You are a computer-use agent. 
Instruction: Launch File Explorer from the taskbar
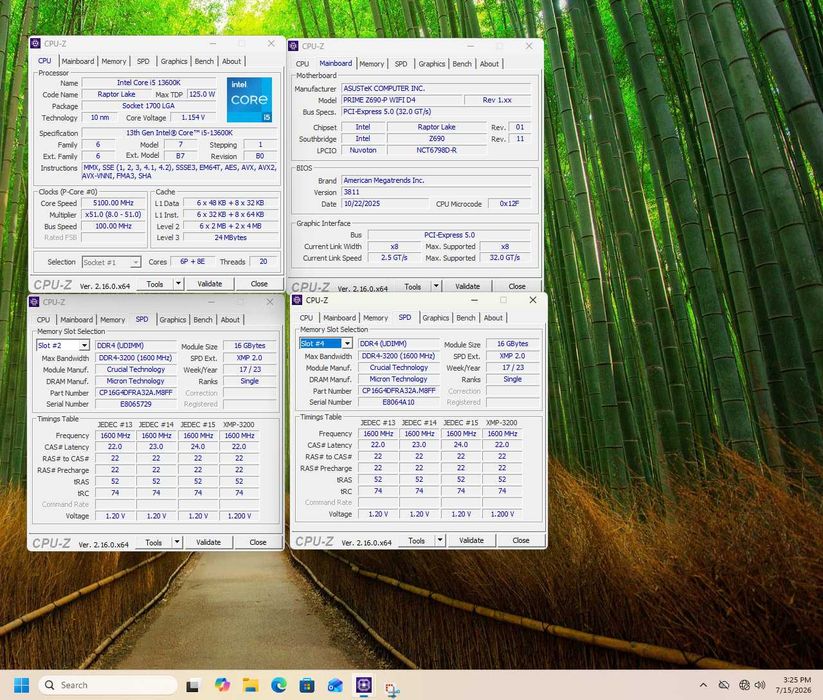[x=250, y=685]
